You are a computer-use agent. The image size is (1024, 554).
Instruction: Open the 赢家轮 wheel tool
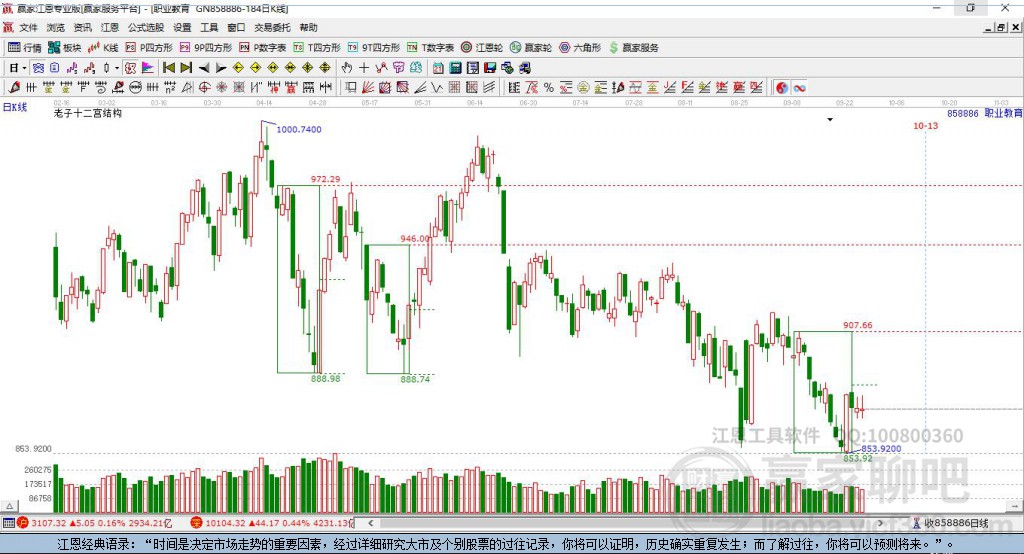tap(531, 48)
